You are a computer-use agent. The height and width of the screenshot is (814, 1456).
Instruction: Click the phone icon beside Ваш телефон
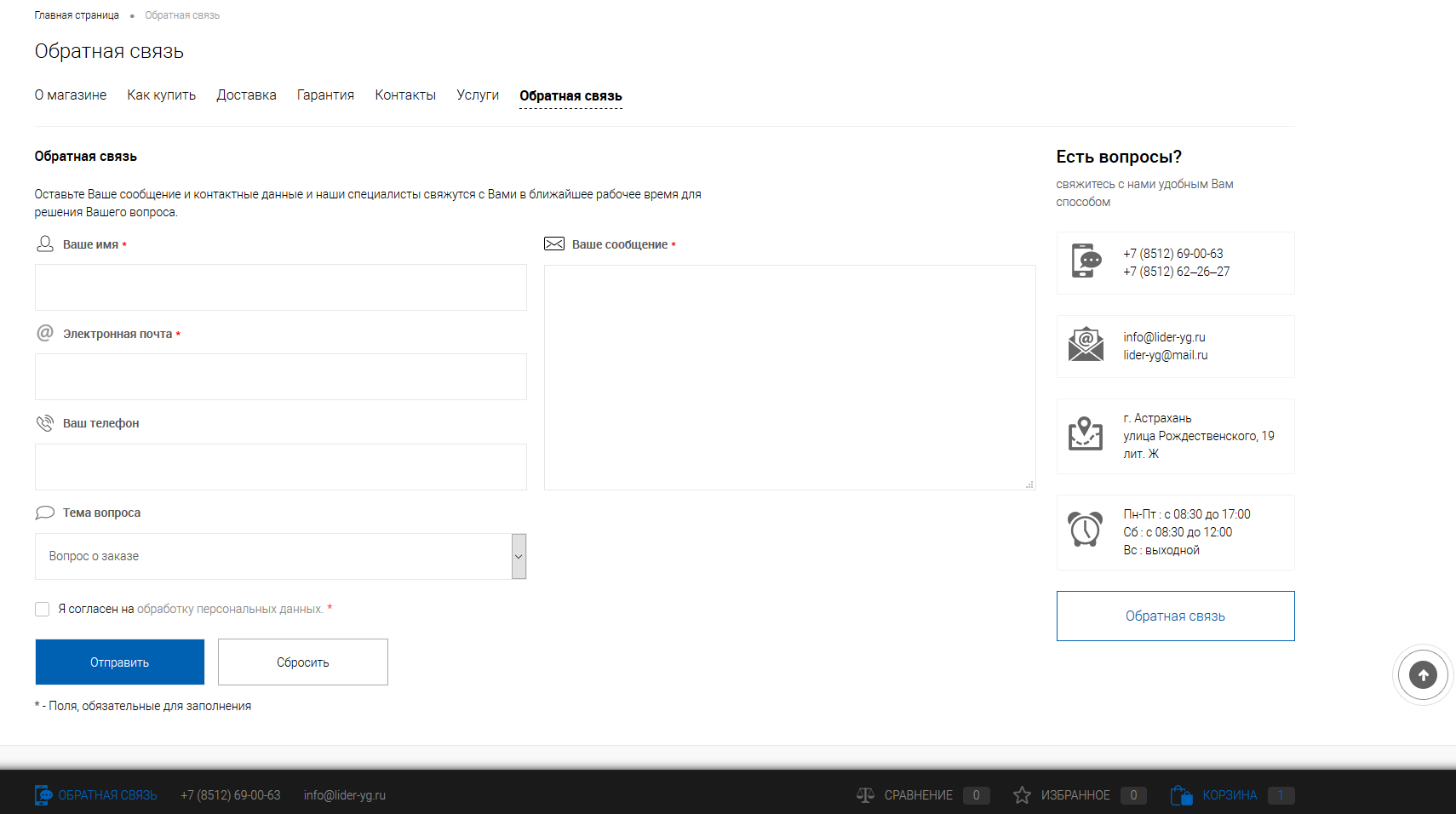(x=45, y=423)
